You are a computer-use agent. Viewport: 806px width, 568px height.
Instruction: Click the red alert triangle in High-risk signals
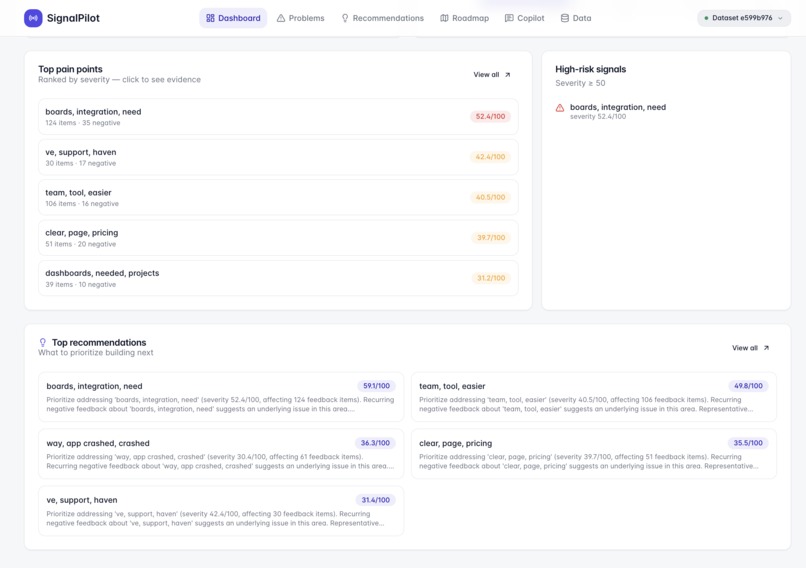tap(560, 108)
